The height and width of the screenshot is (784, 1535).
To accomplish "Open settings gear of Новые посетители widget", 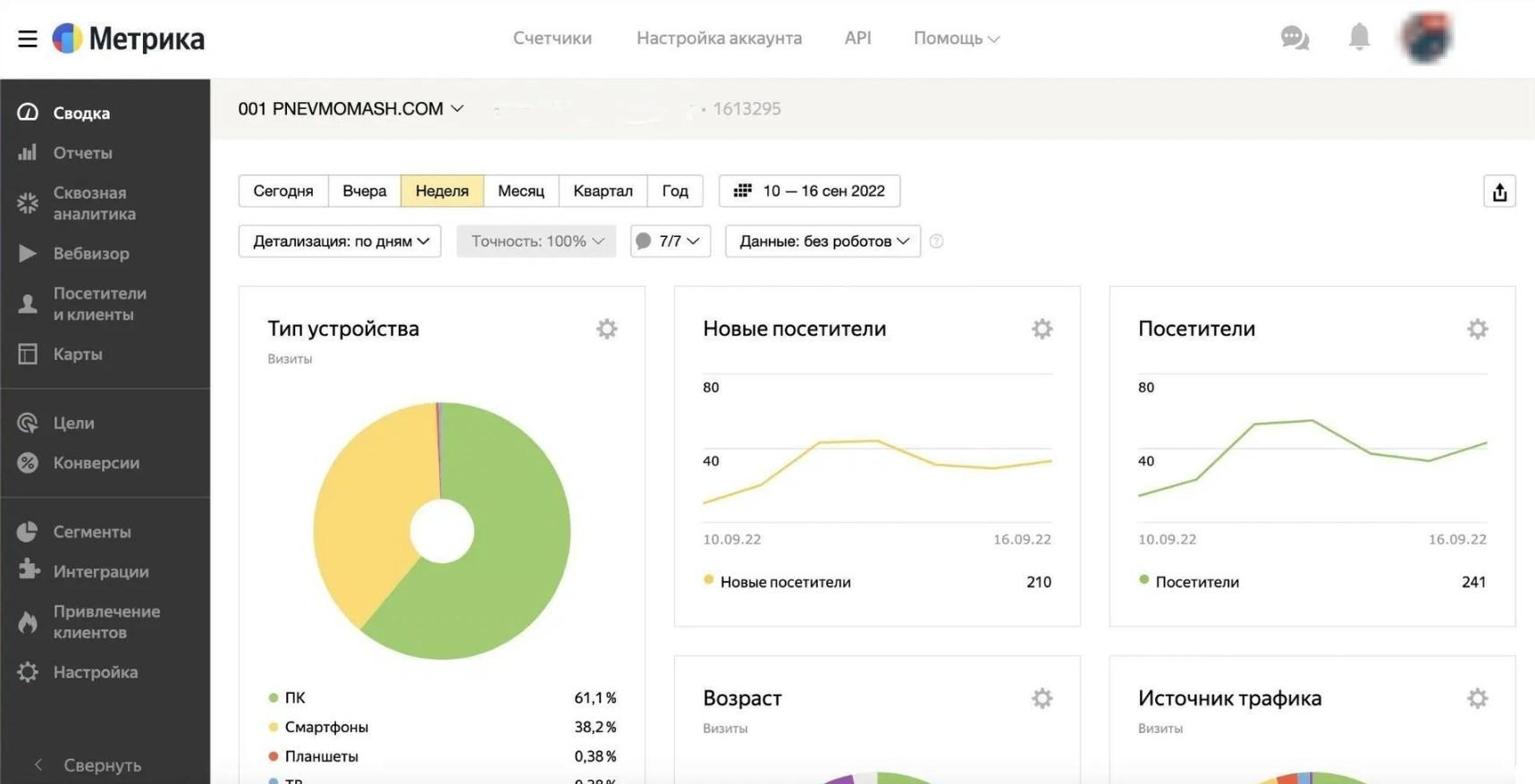I will click(x=1042, y=329).
